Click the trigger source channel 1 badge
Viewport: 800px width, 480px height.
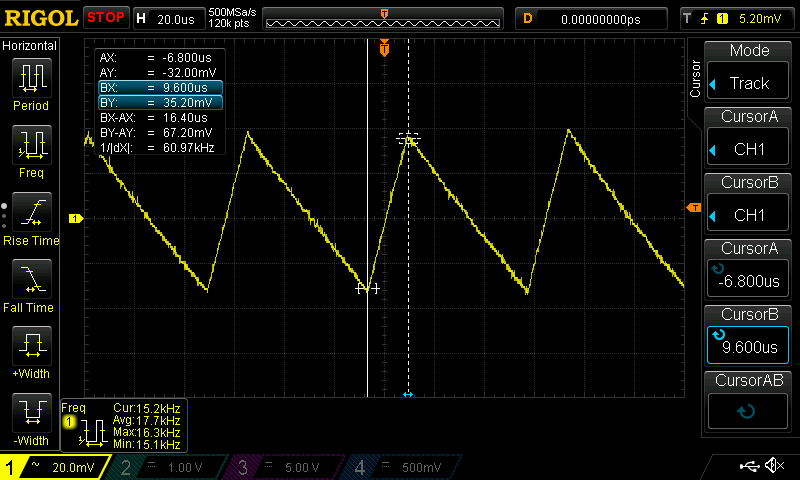tap(722, 19)
